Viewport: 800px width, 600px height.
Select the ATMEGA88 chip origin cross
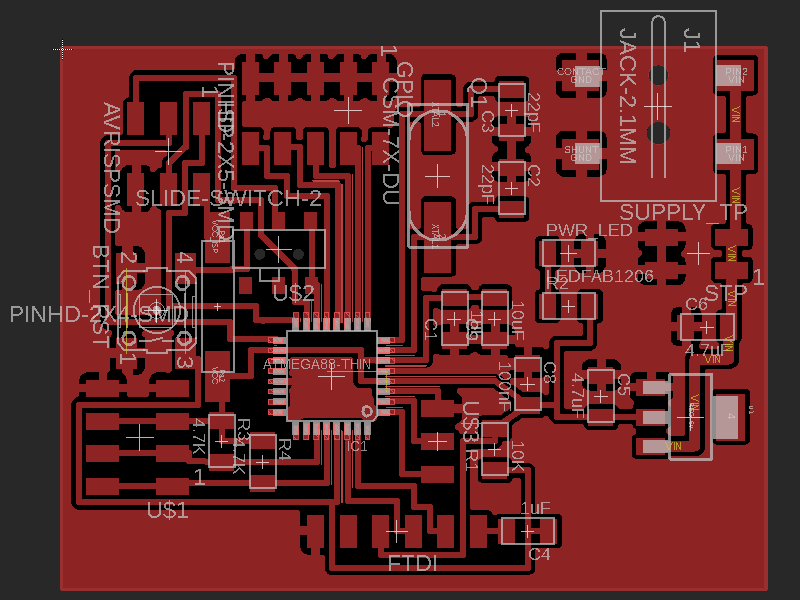pyautogui.click(x=332, y=378)
